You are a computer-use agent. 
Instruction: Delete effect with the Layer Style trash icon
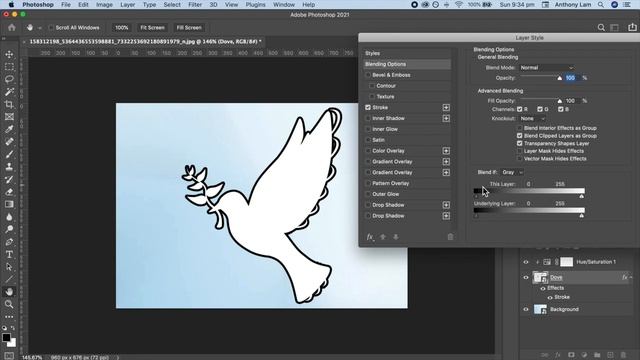click(450, 237)
